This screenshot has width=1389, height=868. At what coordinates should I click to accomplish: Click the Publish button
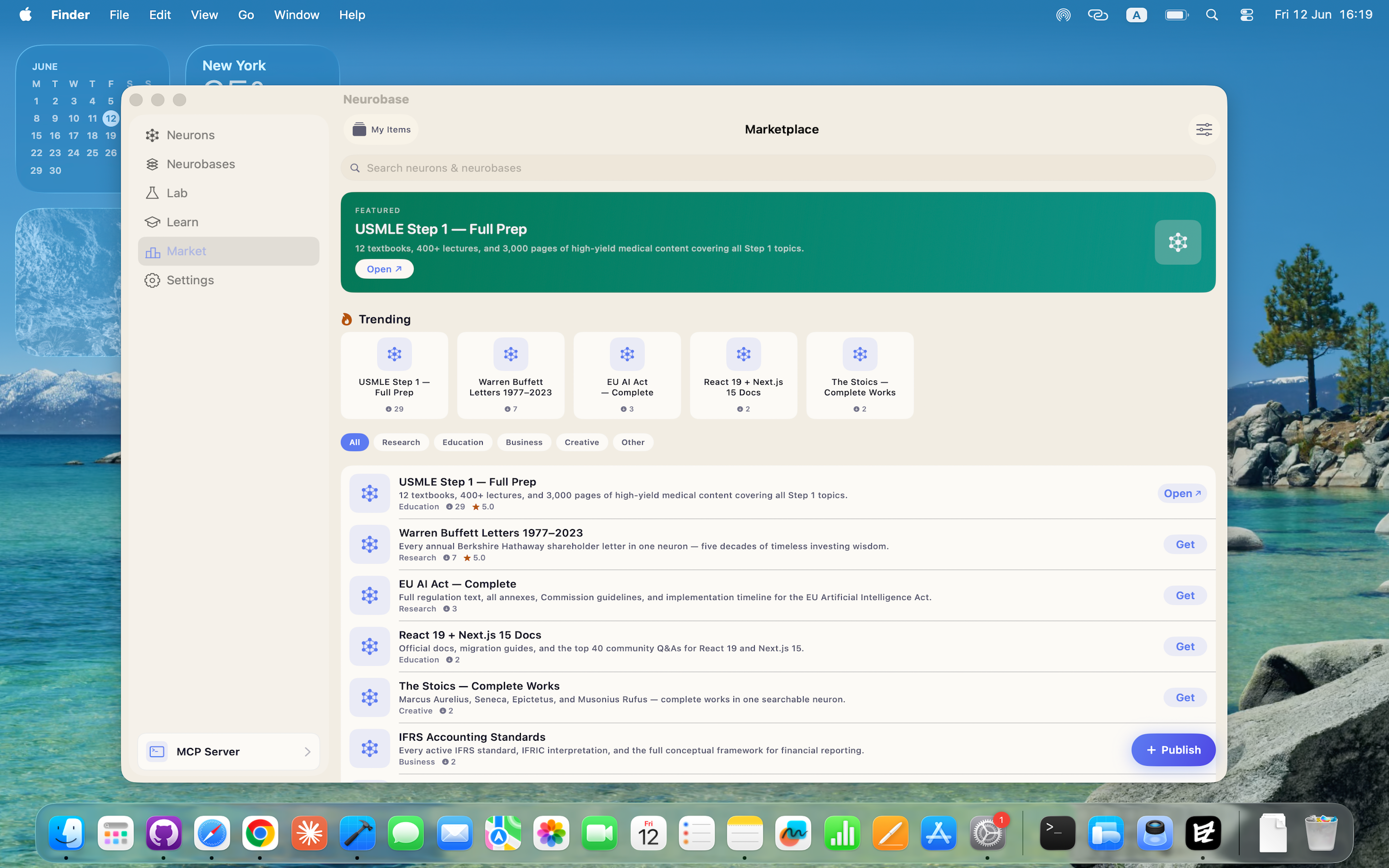(1172, 750)
